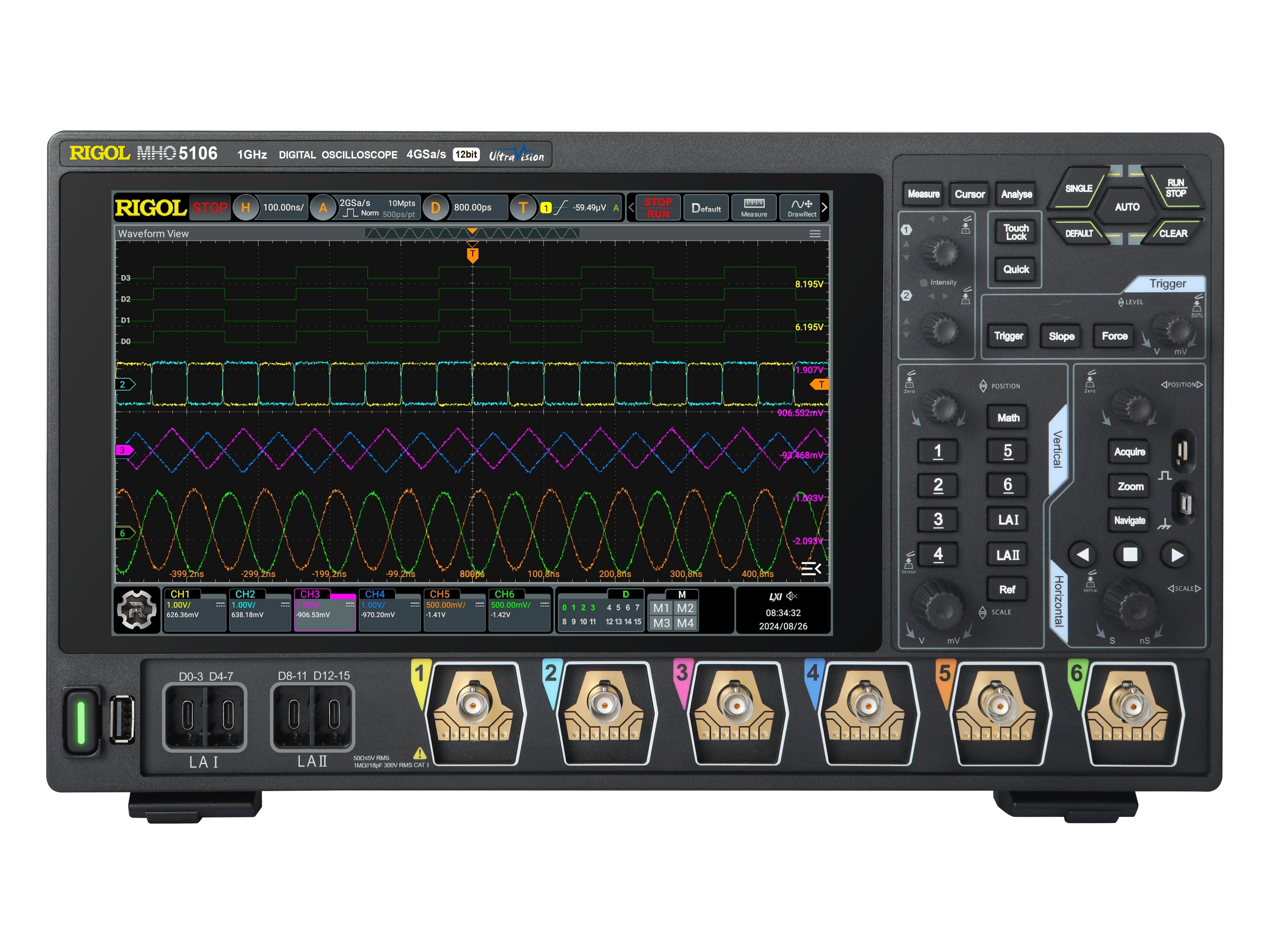1270x952 pixels.
Task: Click the navigate play-backward arrow button
Action: 1083,555
